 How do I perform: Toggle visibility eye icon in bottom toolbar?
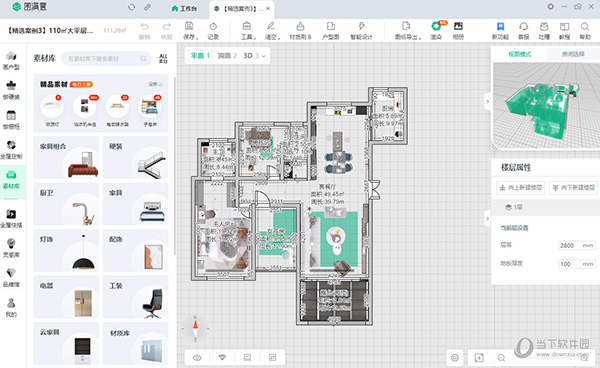[197, 358]
